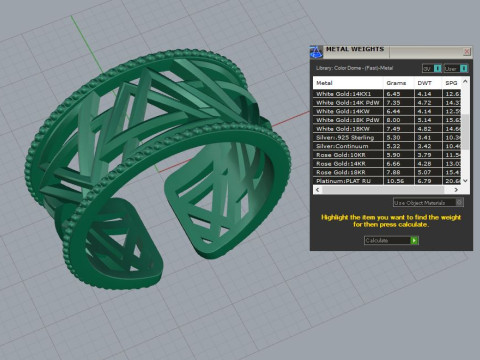Viewport: 480px width, 360px height.
Task: Select the Platinum:PLAT RU row
Action: point(387,181)
